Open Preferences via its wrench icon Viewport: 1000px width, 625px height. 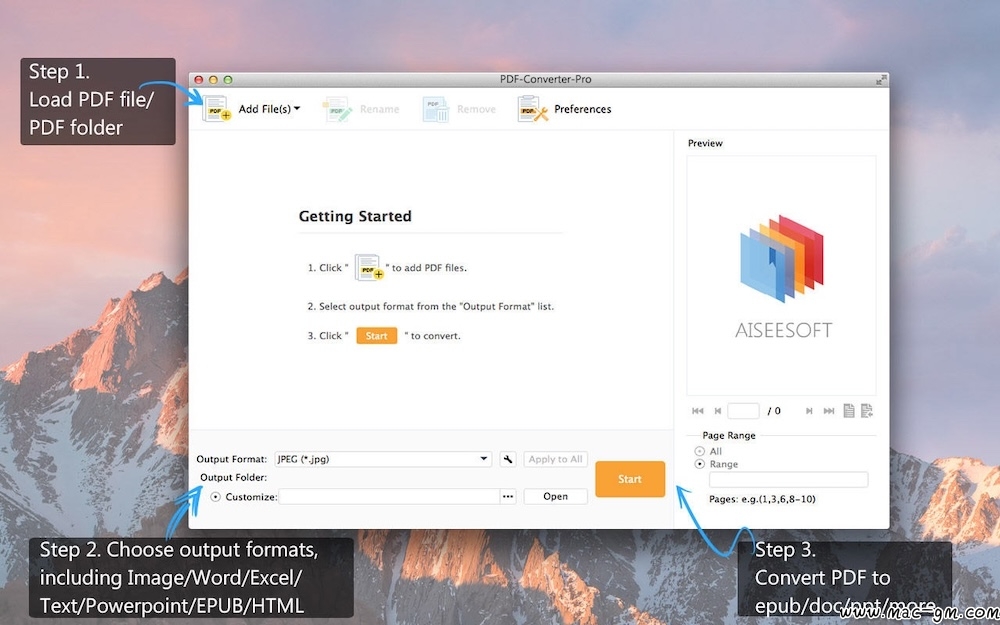[533, 109]
